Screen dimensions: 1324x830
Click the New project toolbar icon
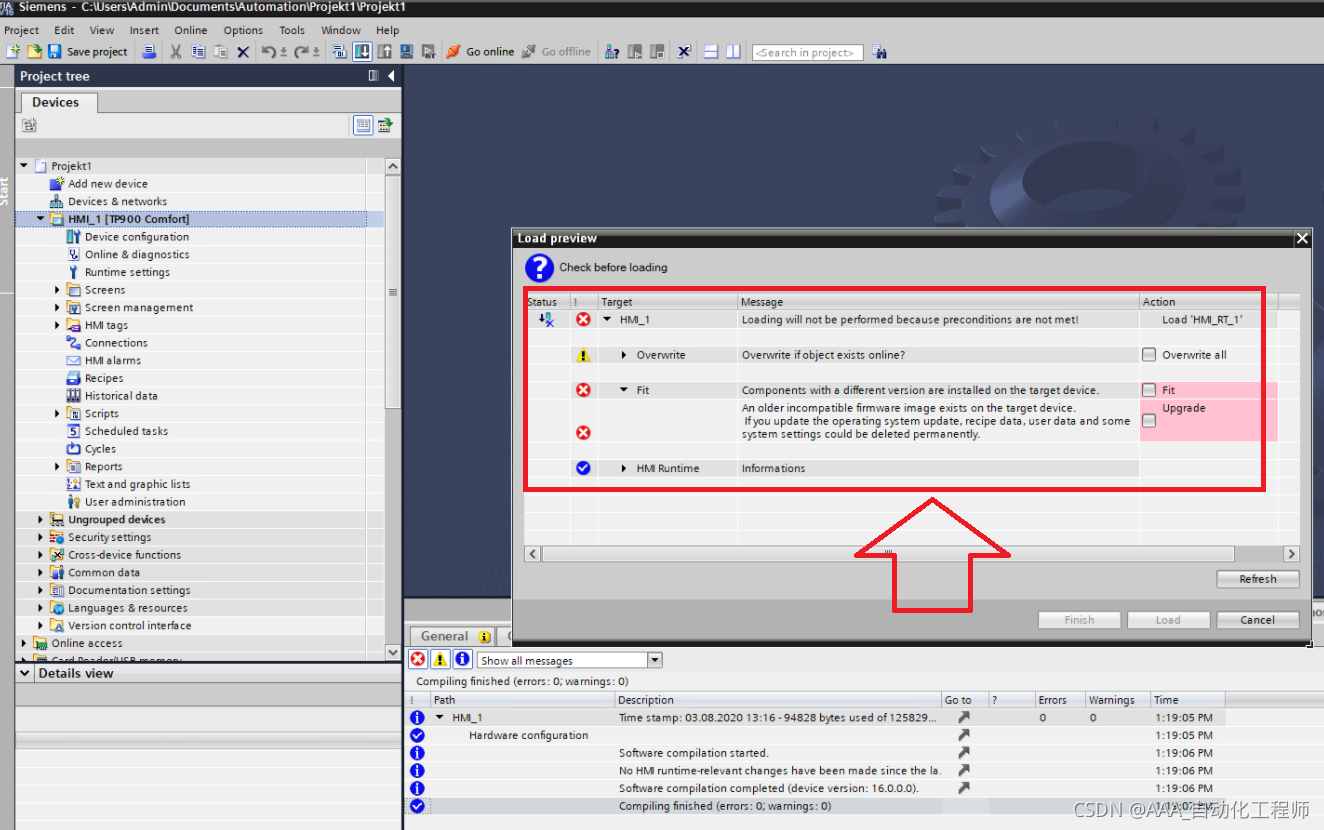[13, 52]
